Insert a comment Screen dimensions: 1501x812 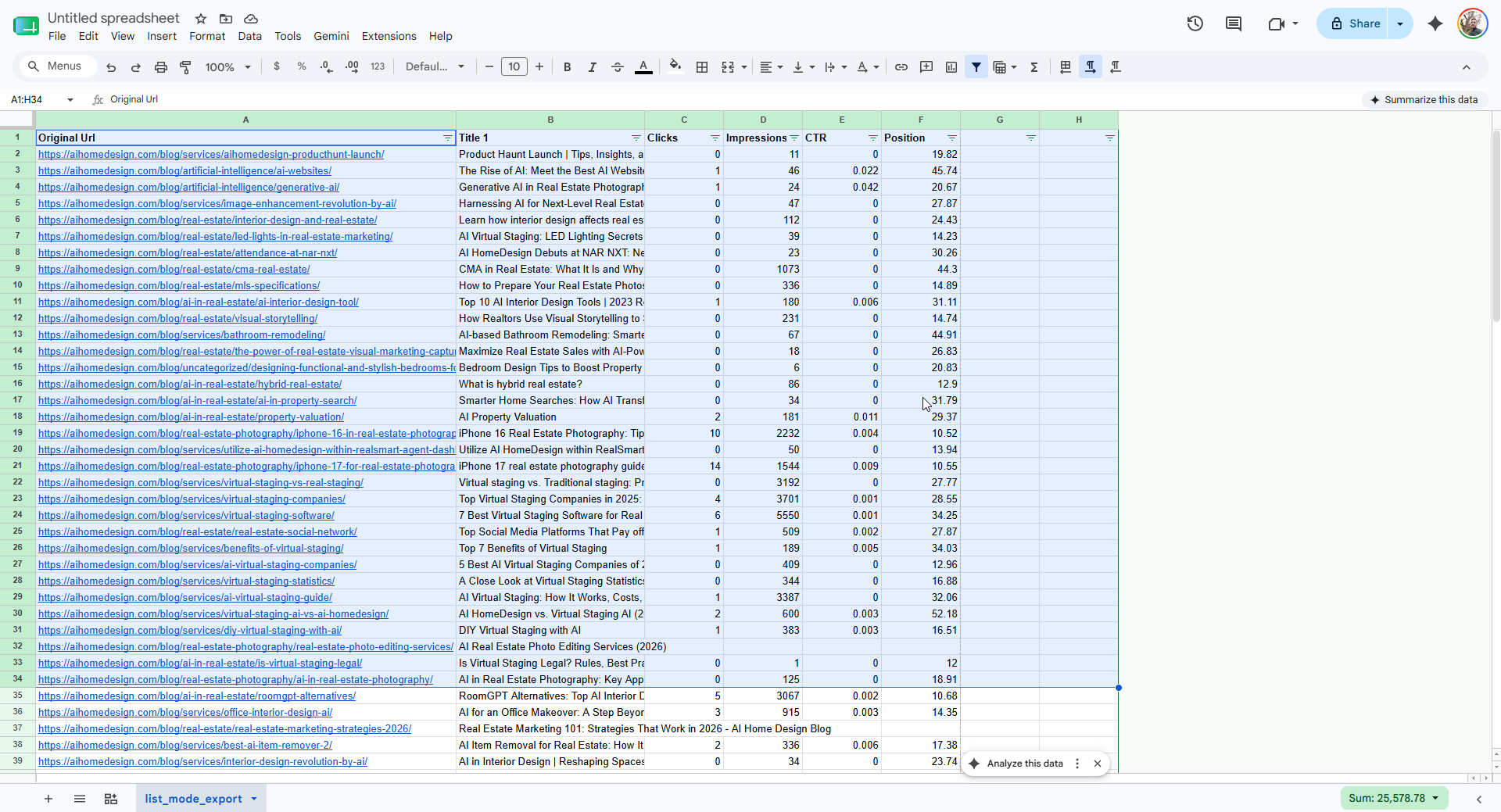pos(926,67)
